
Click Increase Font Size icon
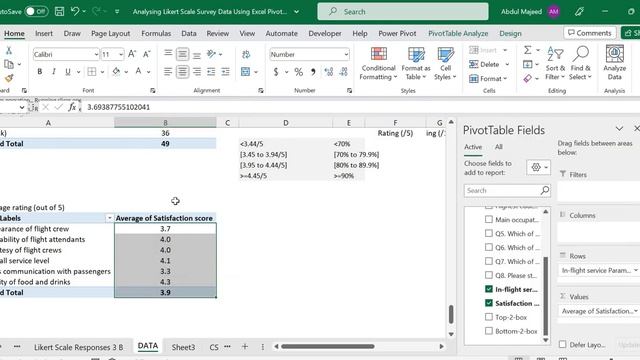point(132,54)
